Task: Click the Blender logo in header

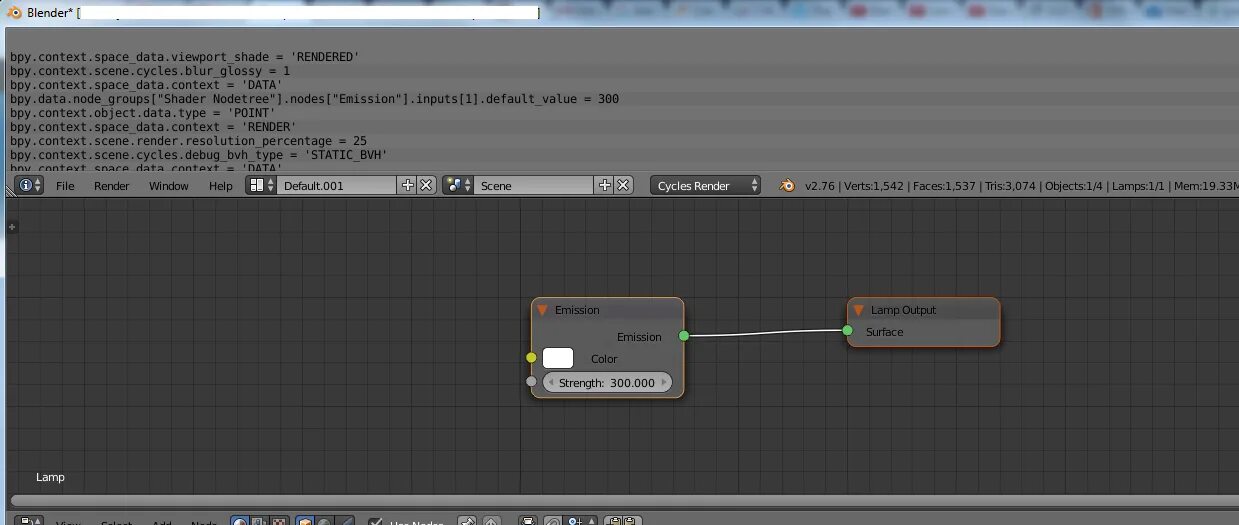Action: 787,185
